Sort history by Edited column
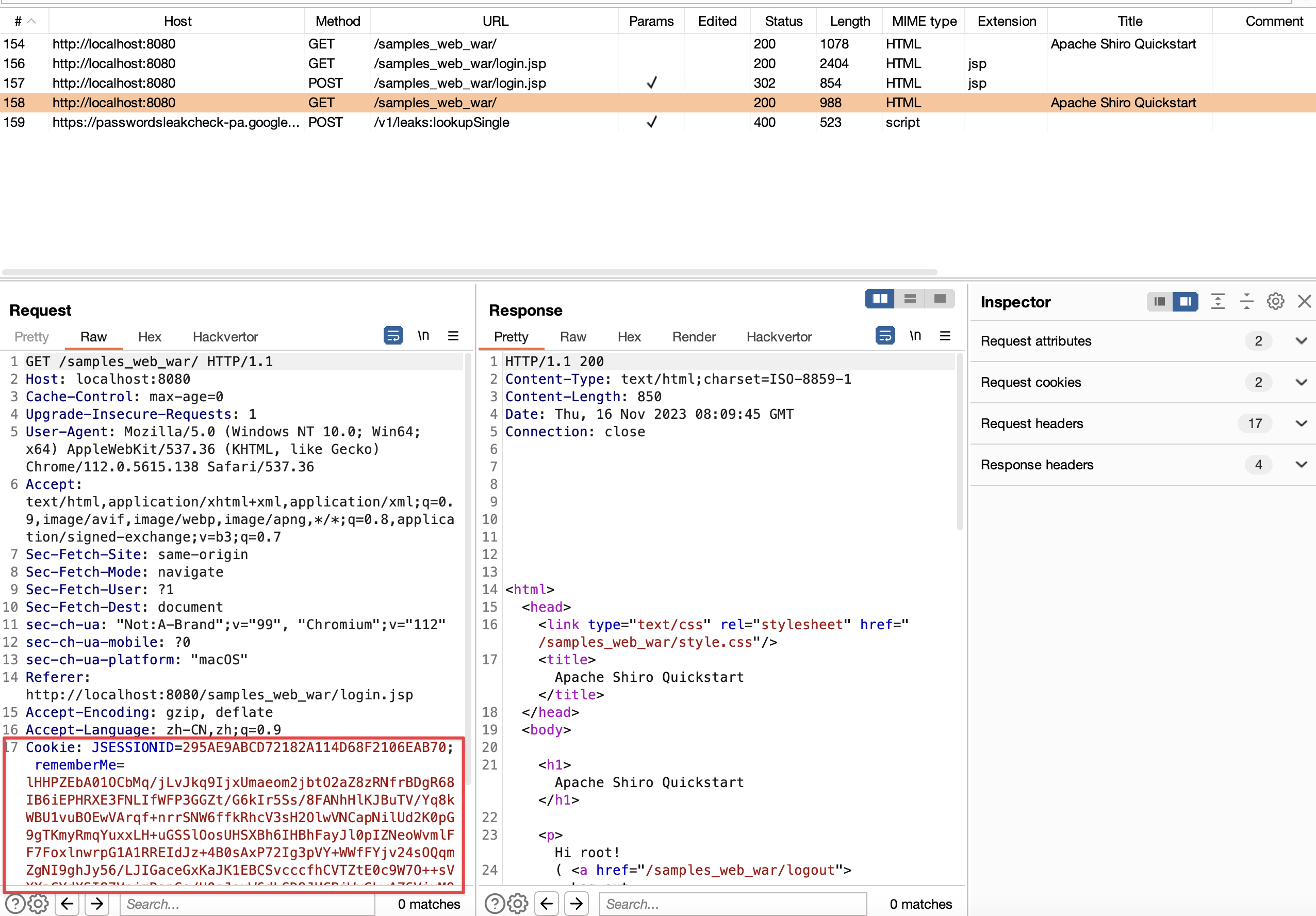 coord(717,21)
